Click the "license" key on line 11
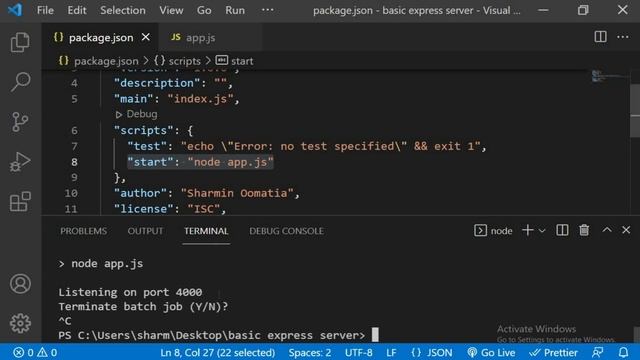640x360 pixels. pos(144,209)
